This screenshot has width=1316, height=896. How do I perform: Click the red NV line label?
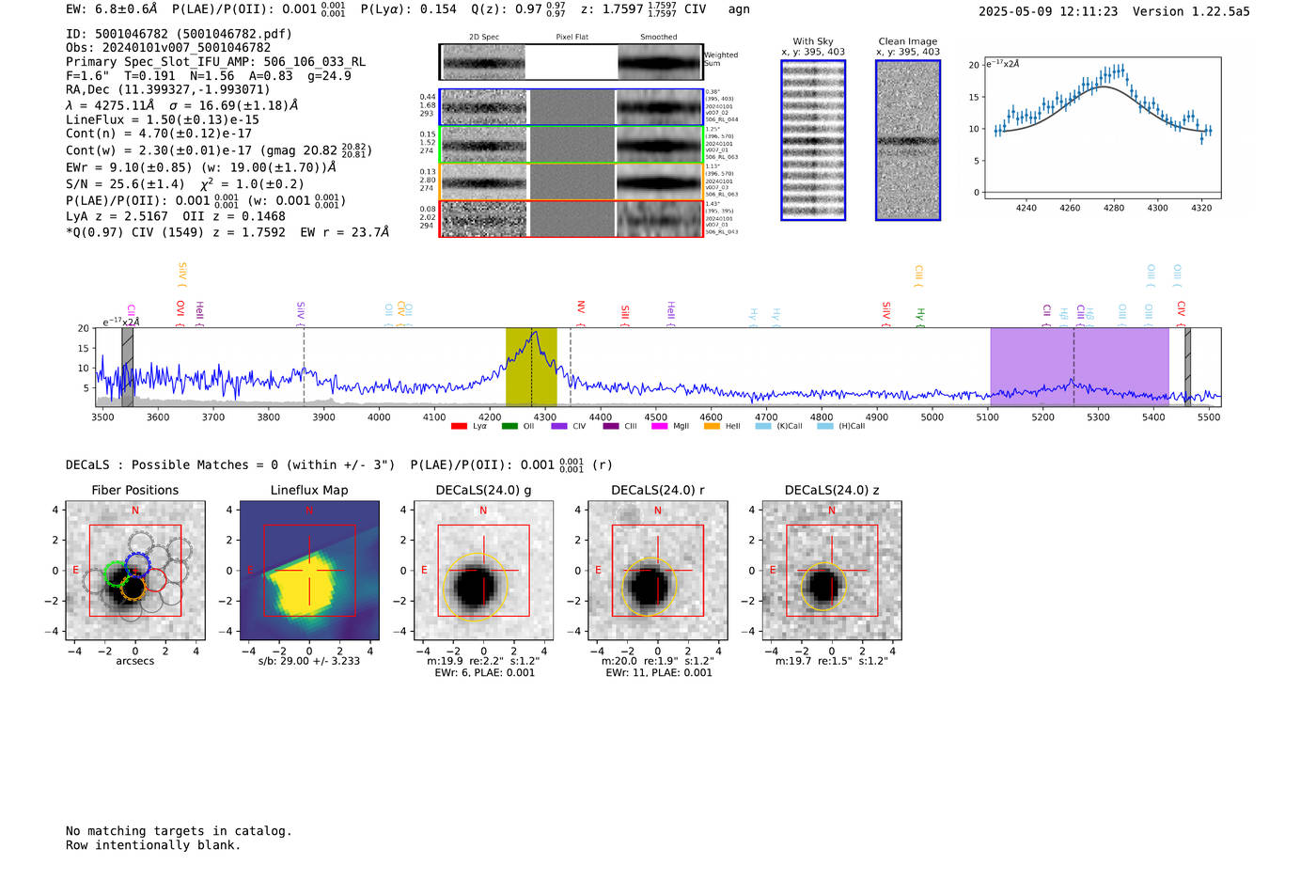[581, 313]
